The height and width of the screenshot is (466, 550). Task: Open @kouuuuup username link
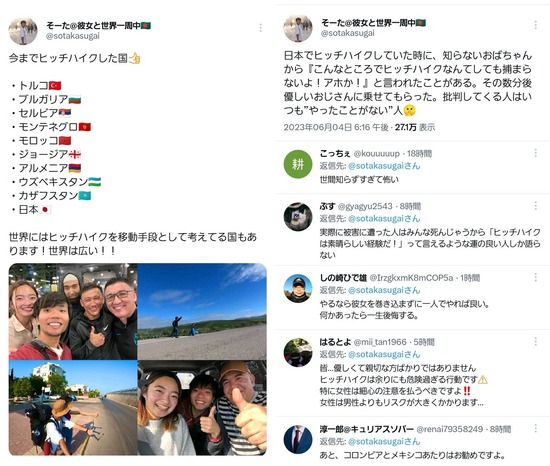tap(376, 154)
